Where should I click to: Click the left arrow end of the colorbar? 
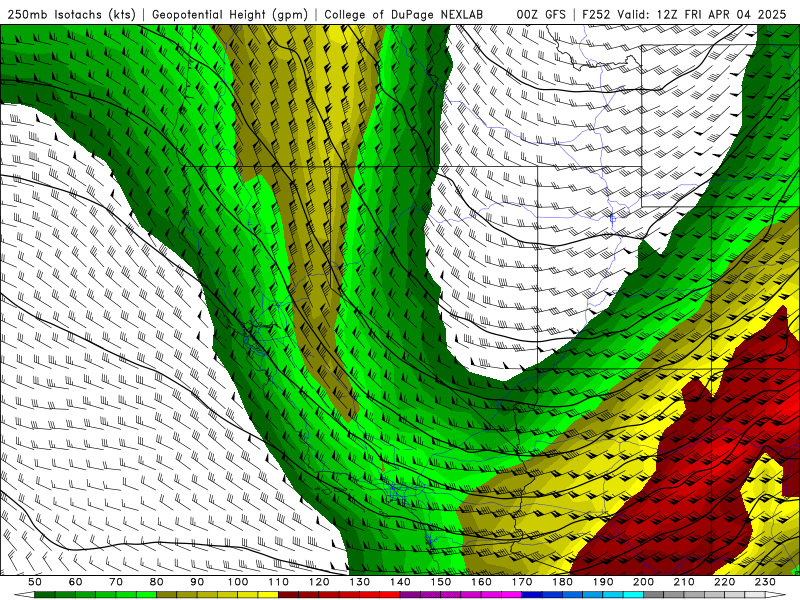point(24,595)
